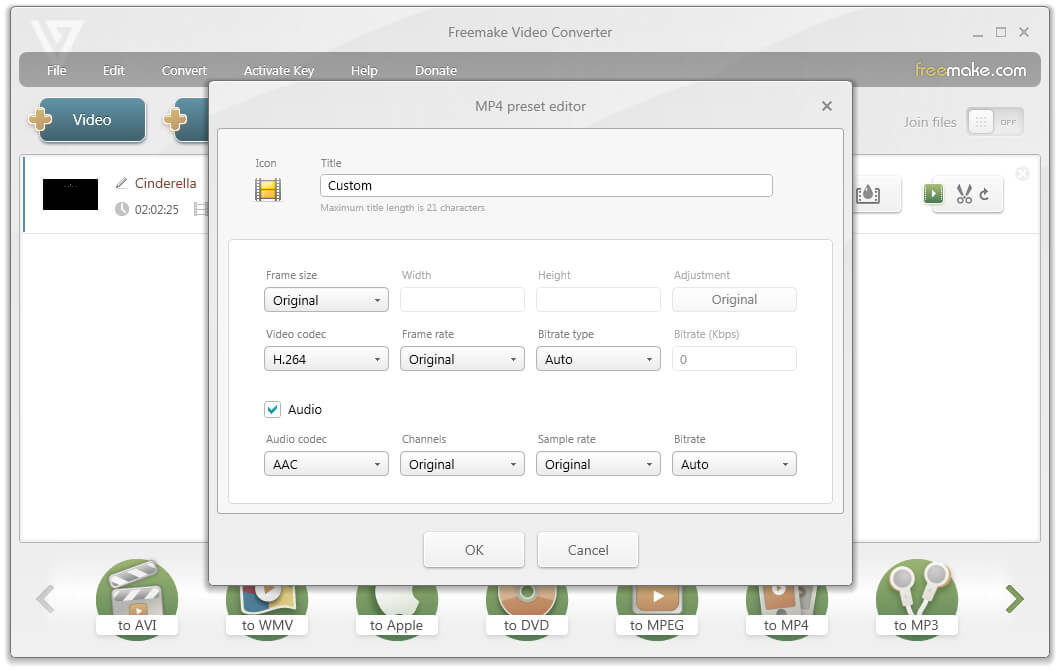Viewport: 1060px width, 670px height.
Task: Open the Convert menu
Action: tap(184, 70)
